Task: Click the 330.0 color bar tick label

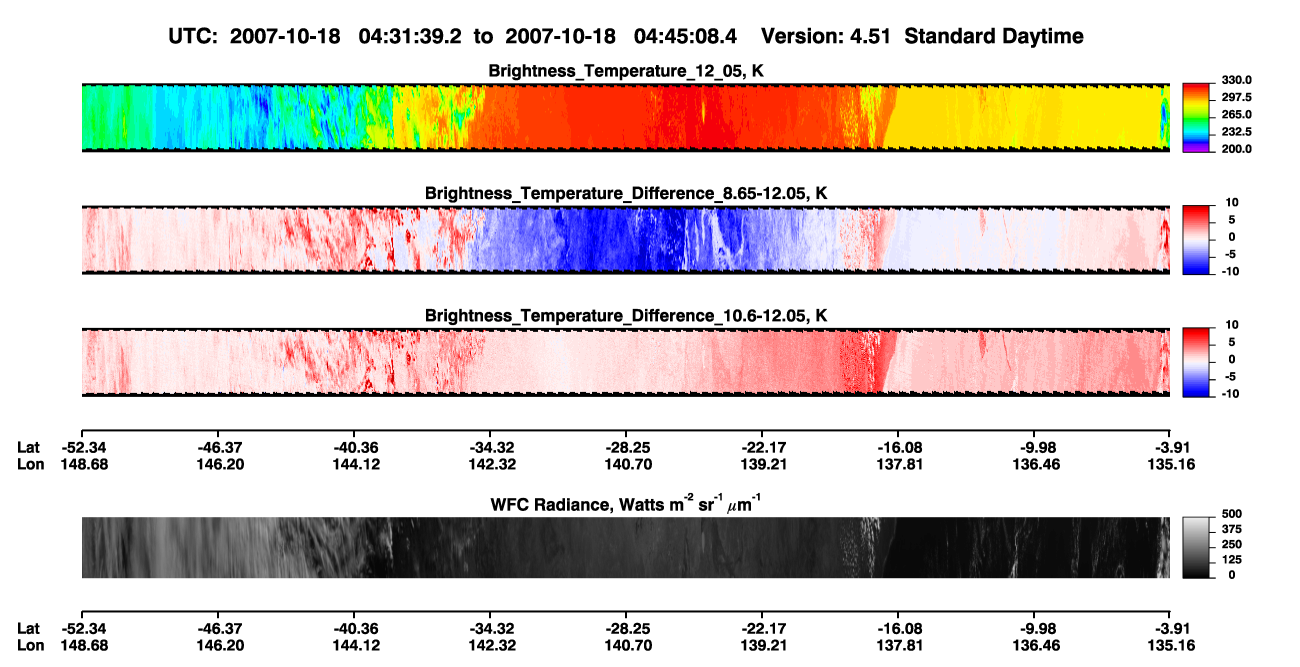Action: (1238, 80)
